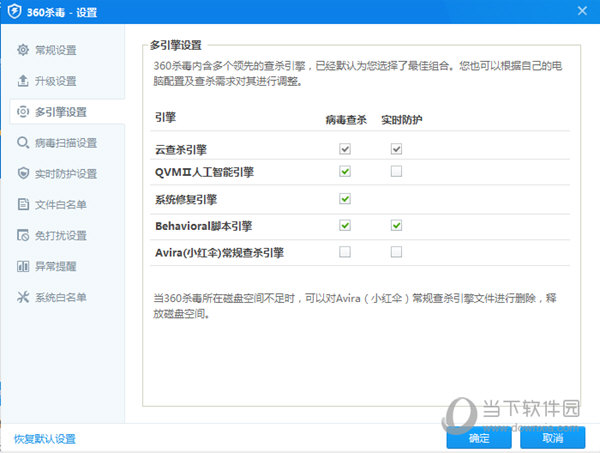This screenshot has height=453, width=600.
Task: Click the chart icon for 异常提醒
Action: click(x=23, y=266)
